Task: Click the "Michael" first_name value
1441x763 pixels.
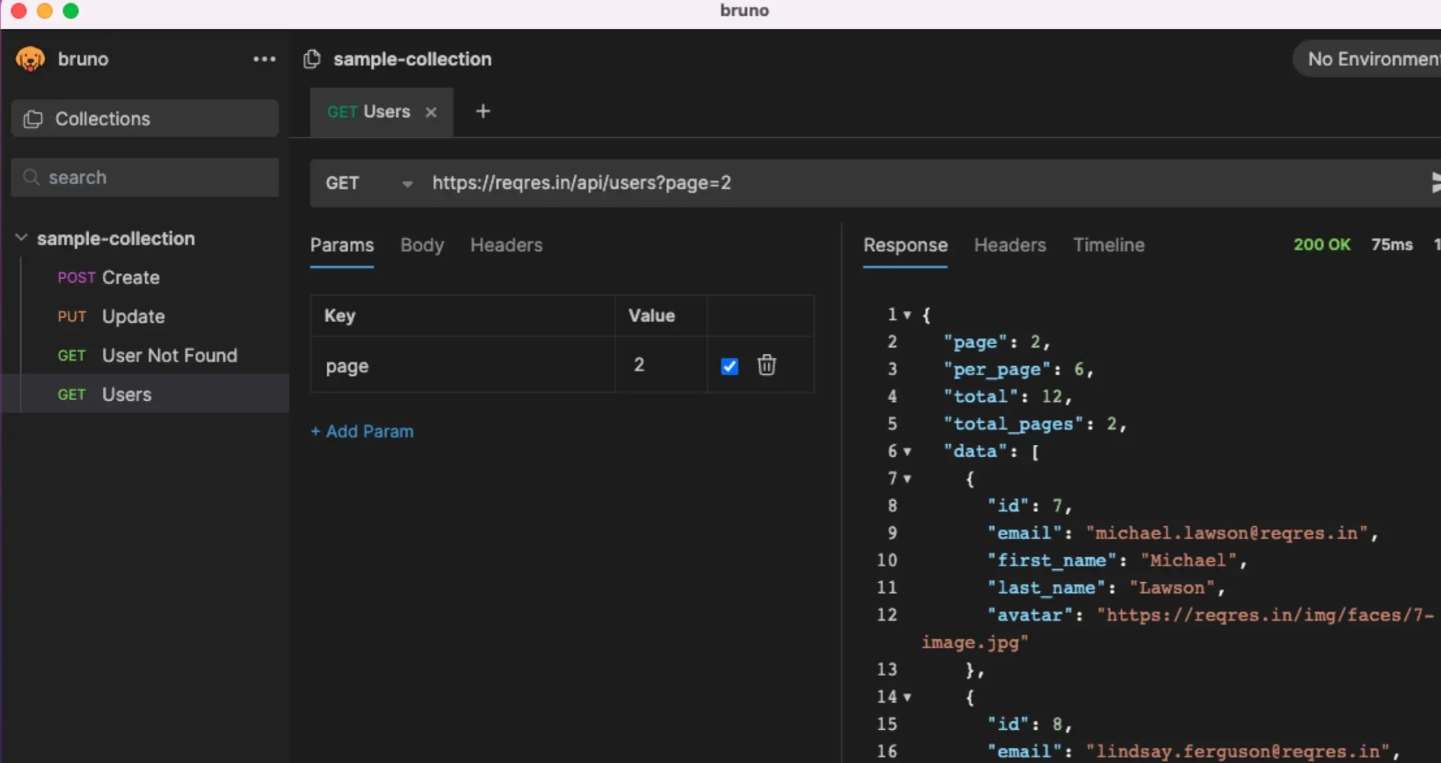Action: tap(1189, 561)
